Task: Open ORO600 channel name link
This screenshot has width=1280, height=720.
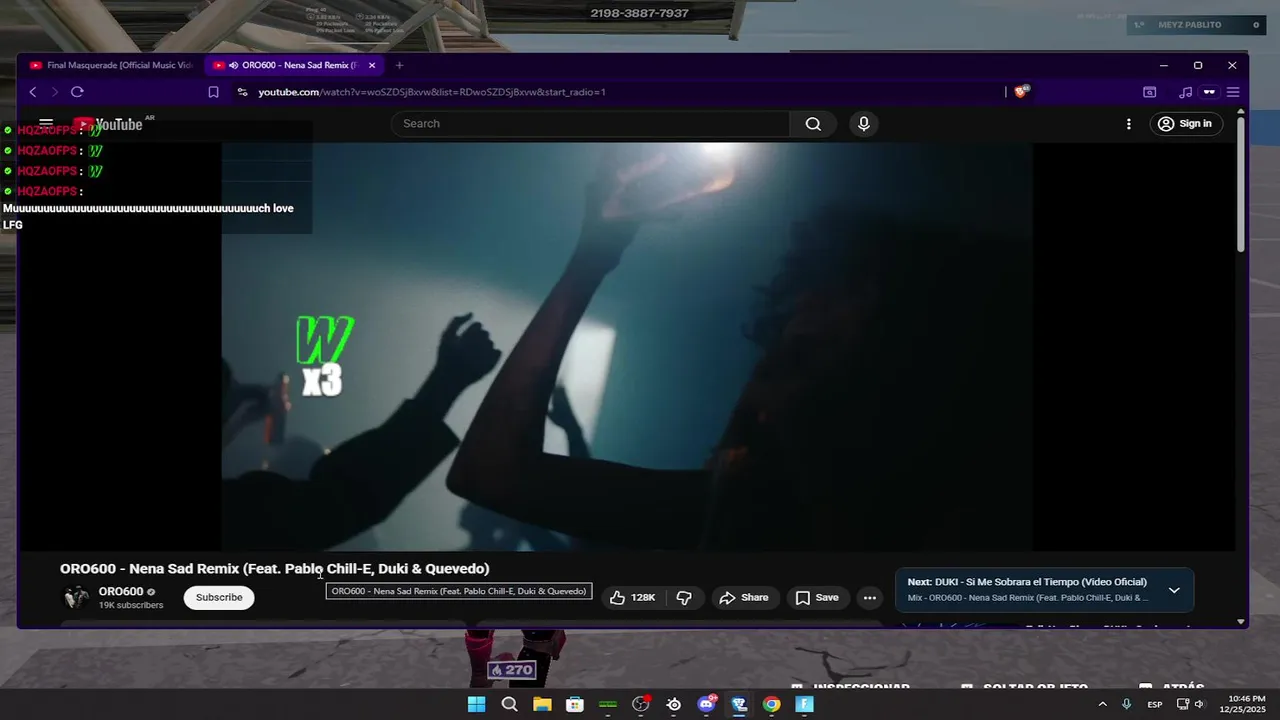Action: coord(121,592)
